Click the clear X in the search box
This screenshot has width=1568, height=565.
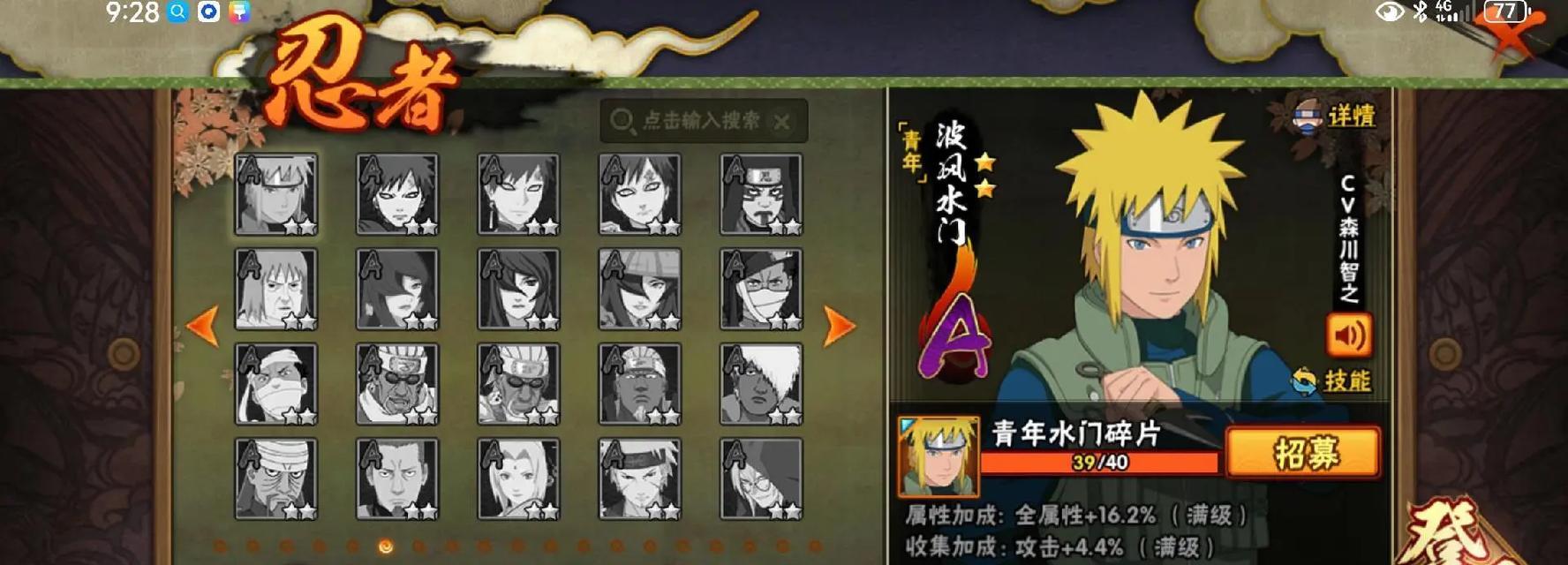pyautogui.click(x=781, y=122)
